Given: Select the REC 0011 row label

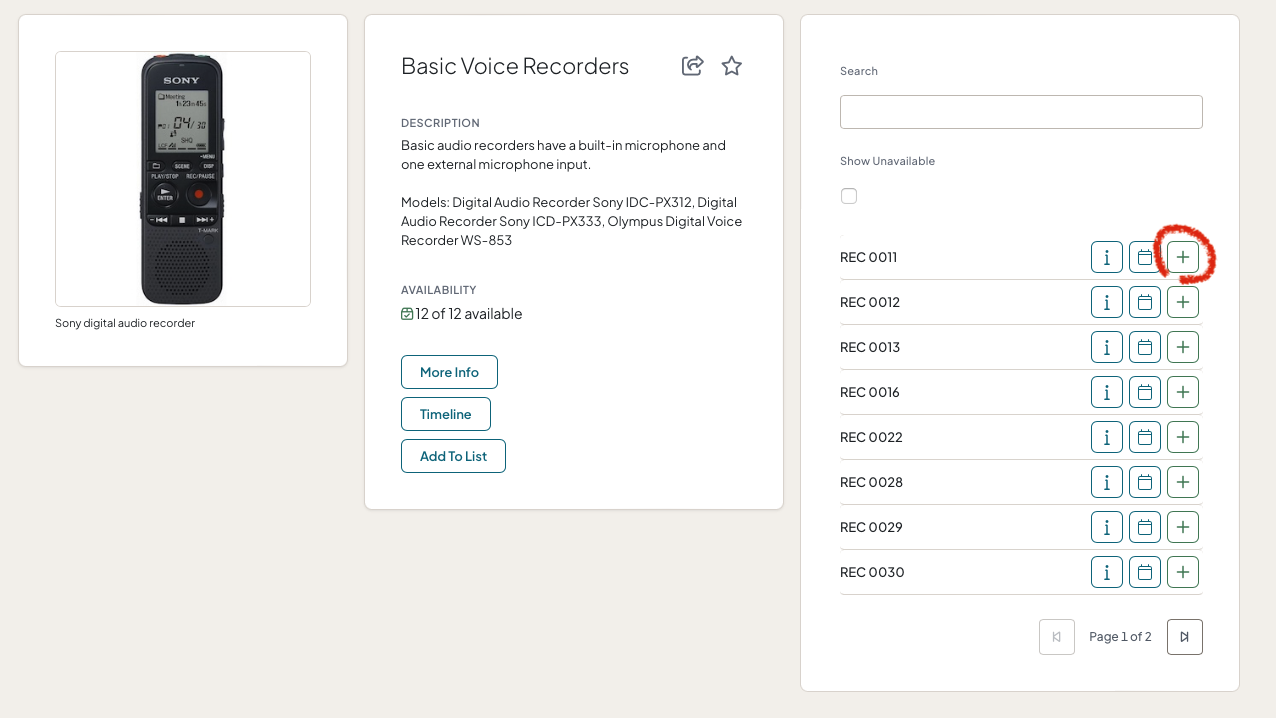Looking at the screenshot, I should (869, 257).
